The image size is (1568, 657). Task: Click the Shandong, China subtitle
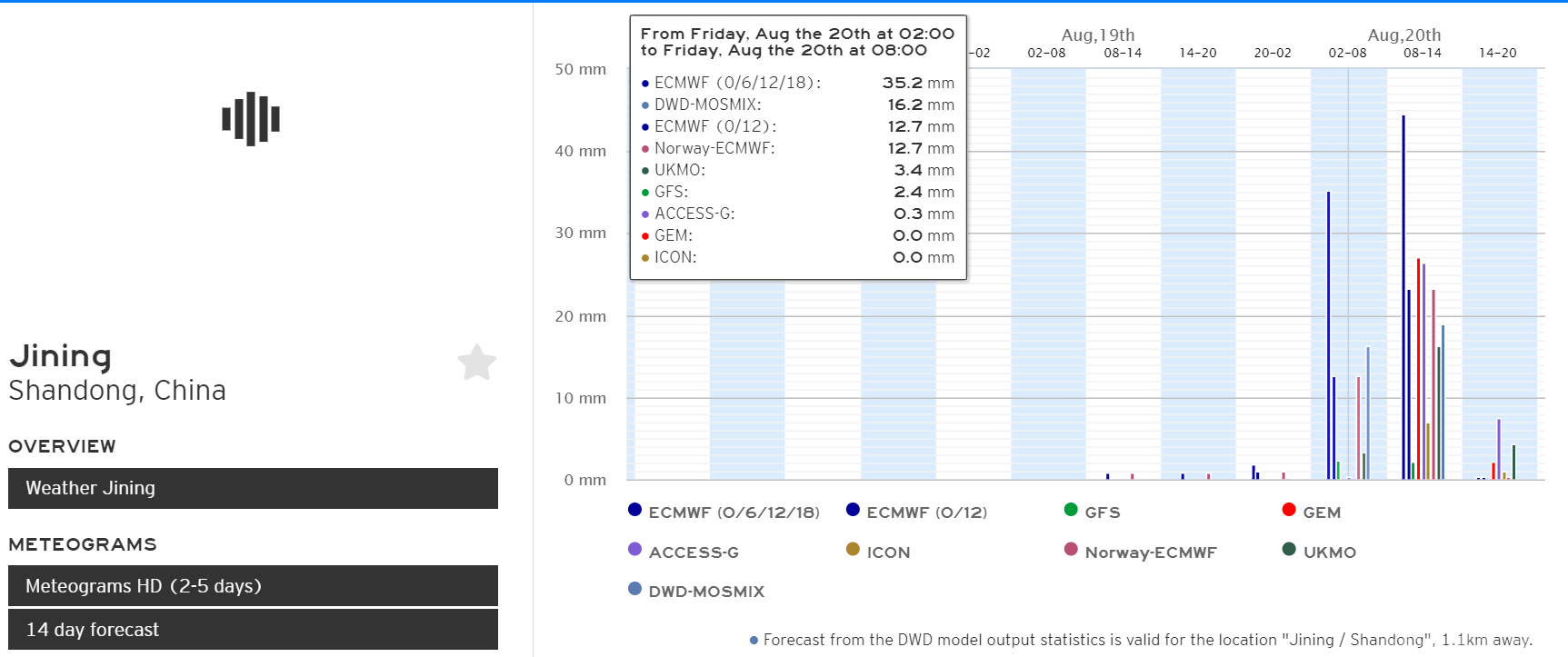point(117,390)
